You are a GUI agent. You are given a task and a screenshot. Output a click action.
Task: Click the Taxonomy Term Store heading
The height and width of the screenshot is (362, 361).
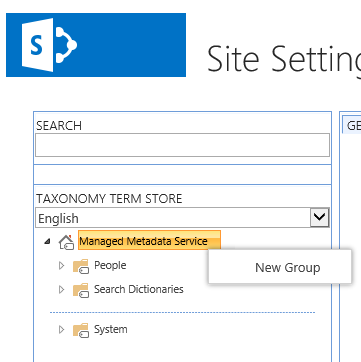point(109,199)
